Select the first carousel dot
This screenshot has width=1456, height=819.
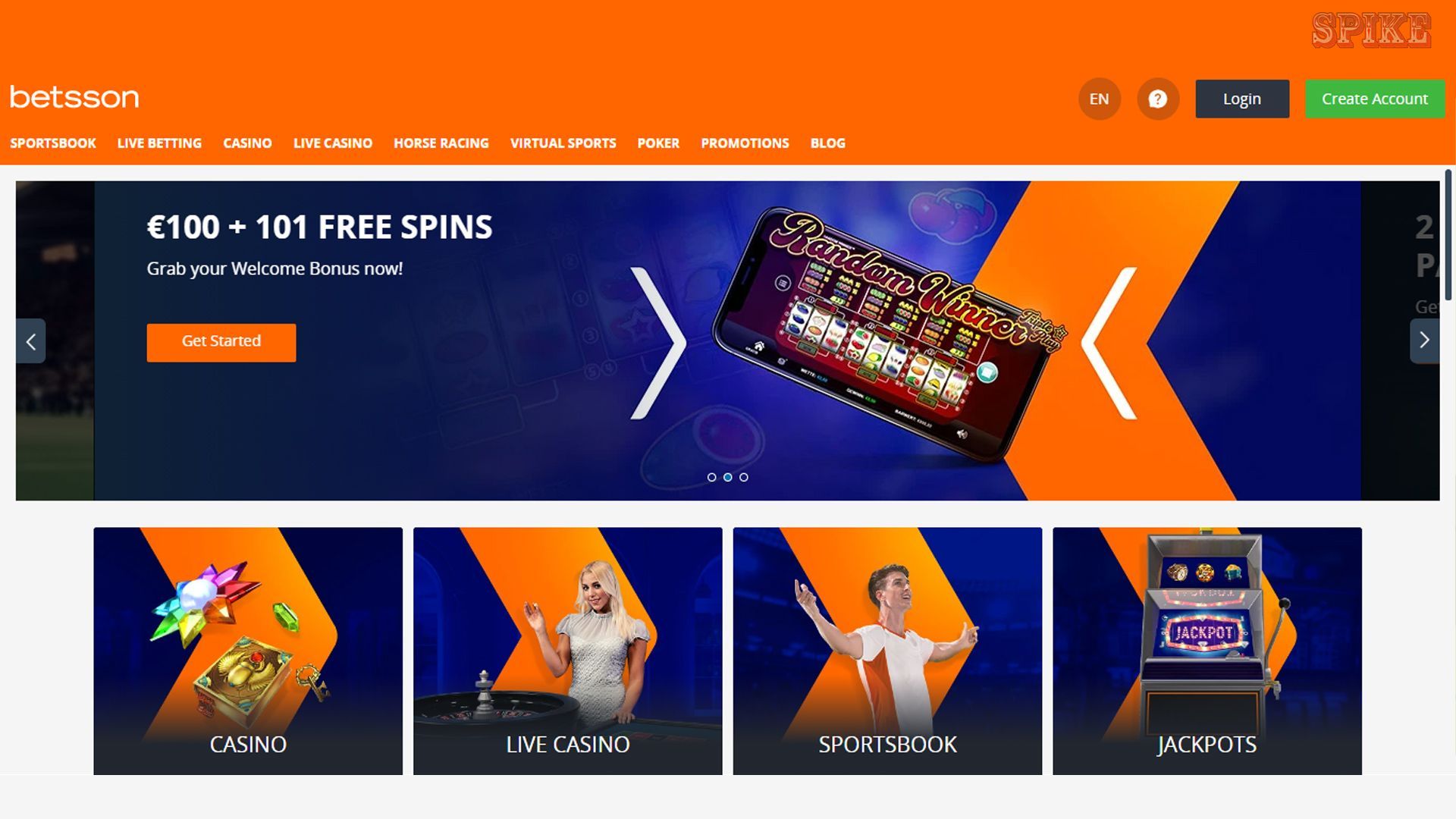click(711, 477)
